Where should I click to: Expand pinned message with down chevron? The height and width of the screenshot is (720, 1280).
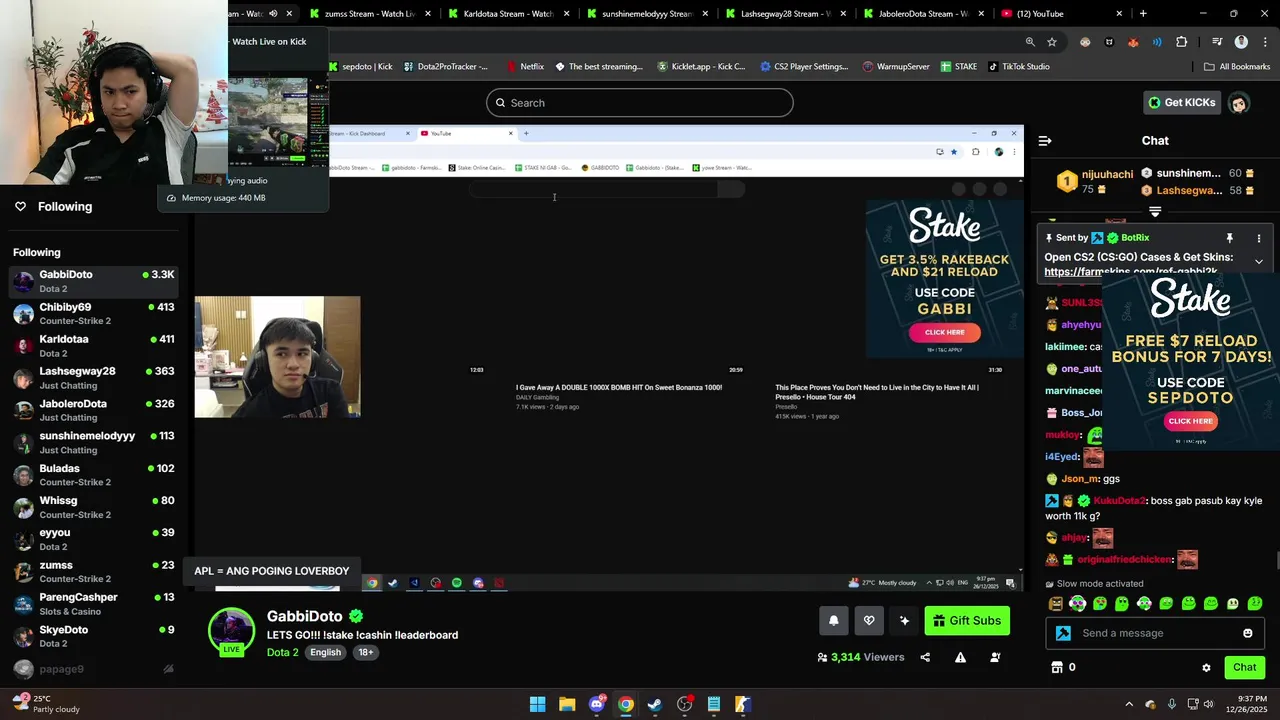click(x=1259, y=261)
